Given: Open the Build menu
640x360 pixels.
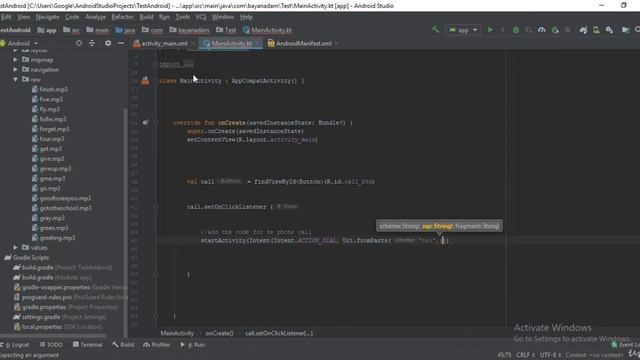Looking at the screenshot, I should click(x=146, y=17).
